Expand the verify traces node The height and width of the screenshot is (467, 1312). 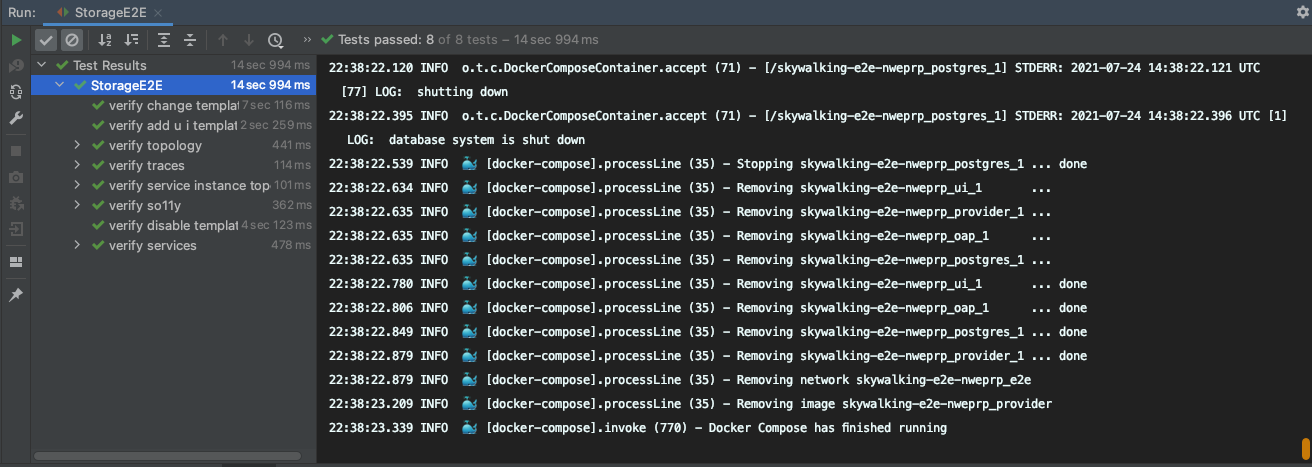pos(78,165)
